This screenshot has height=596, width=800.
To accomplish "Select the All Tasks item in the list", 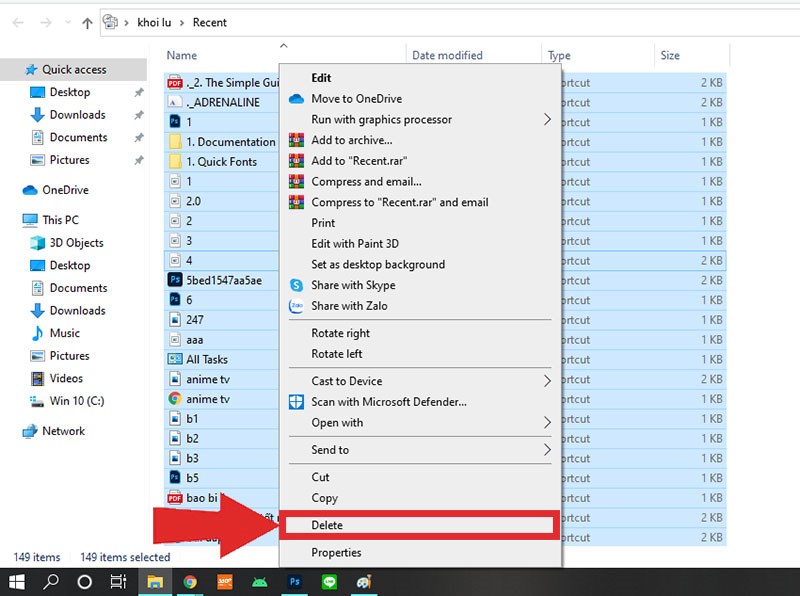I will 198,360.
